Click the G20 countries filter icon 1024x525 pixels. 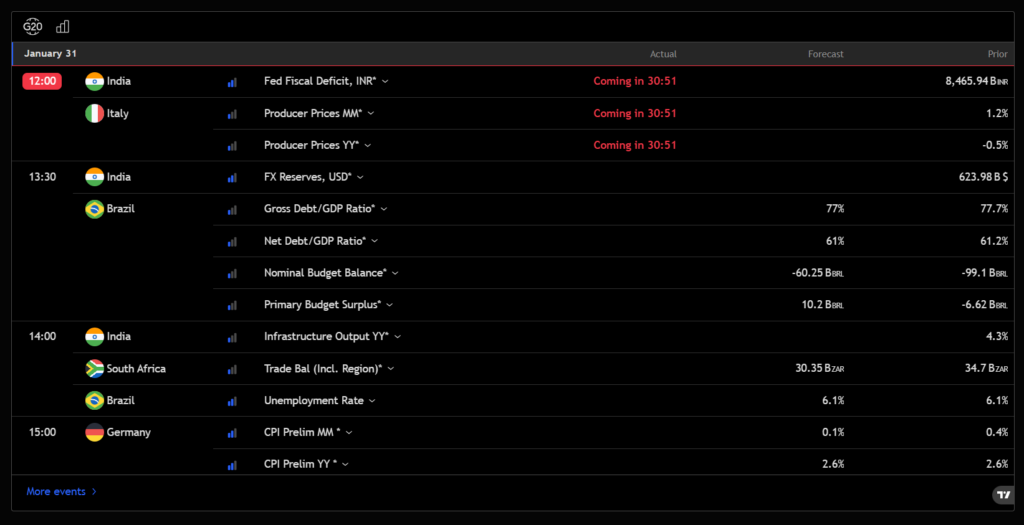tap(33, 26)
